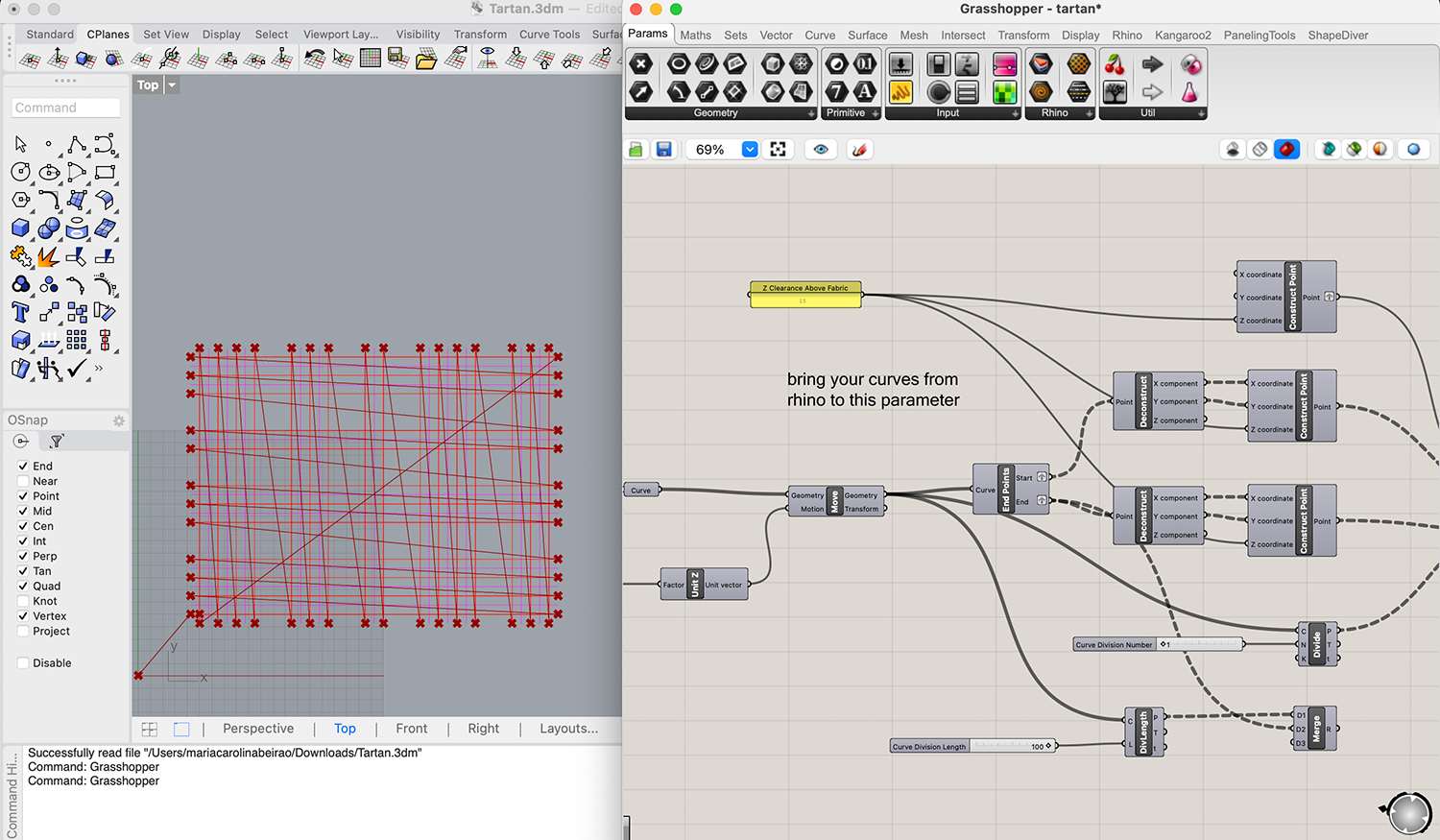Switch to Front viewport tab
1440x840 pixels.
(x=412, y=729)
